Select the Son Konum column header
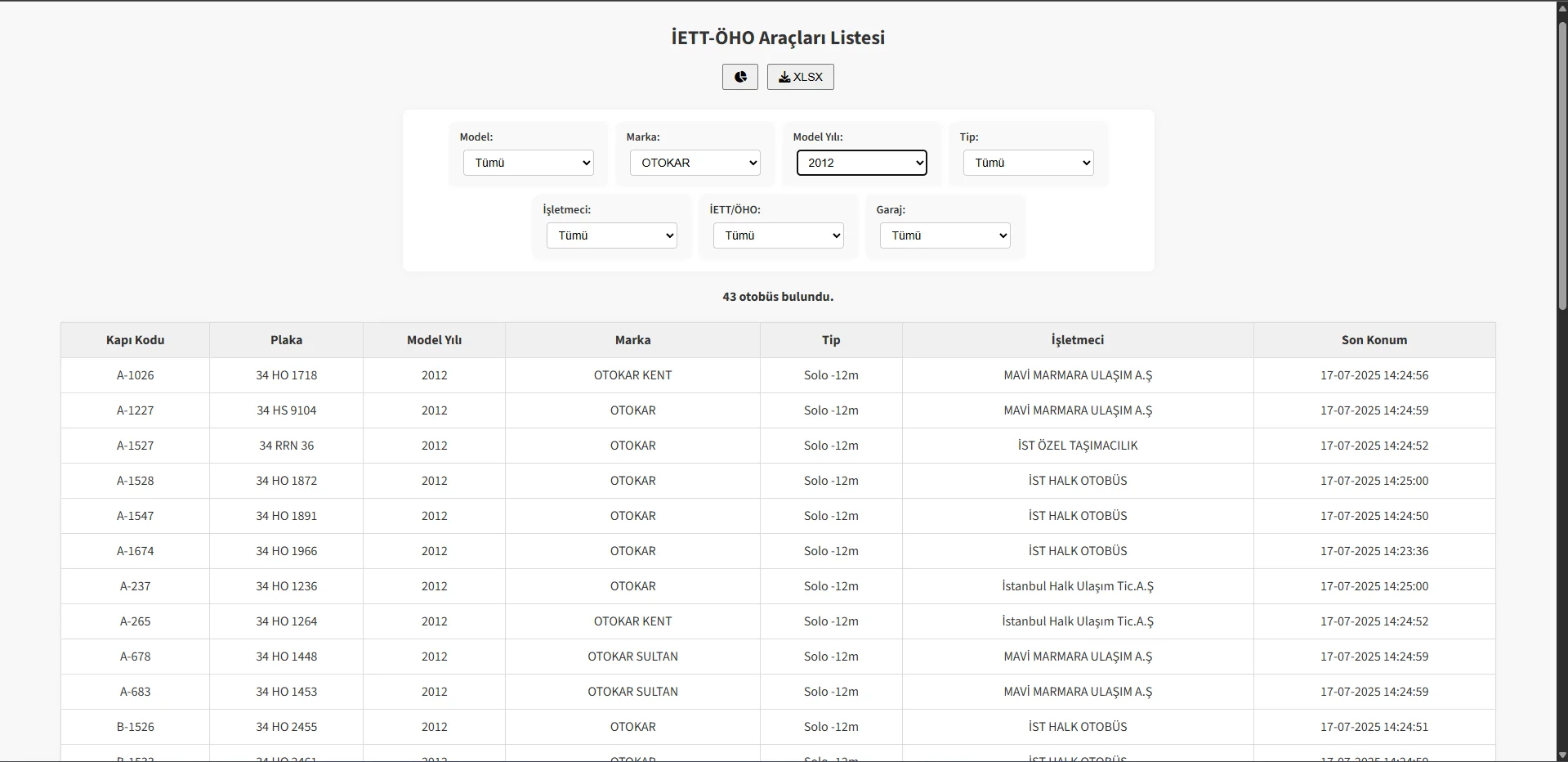1568x762 pixels. 1374,340
